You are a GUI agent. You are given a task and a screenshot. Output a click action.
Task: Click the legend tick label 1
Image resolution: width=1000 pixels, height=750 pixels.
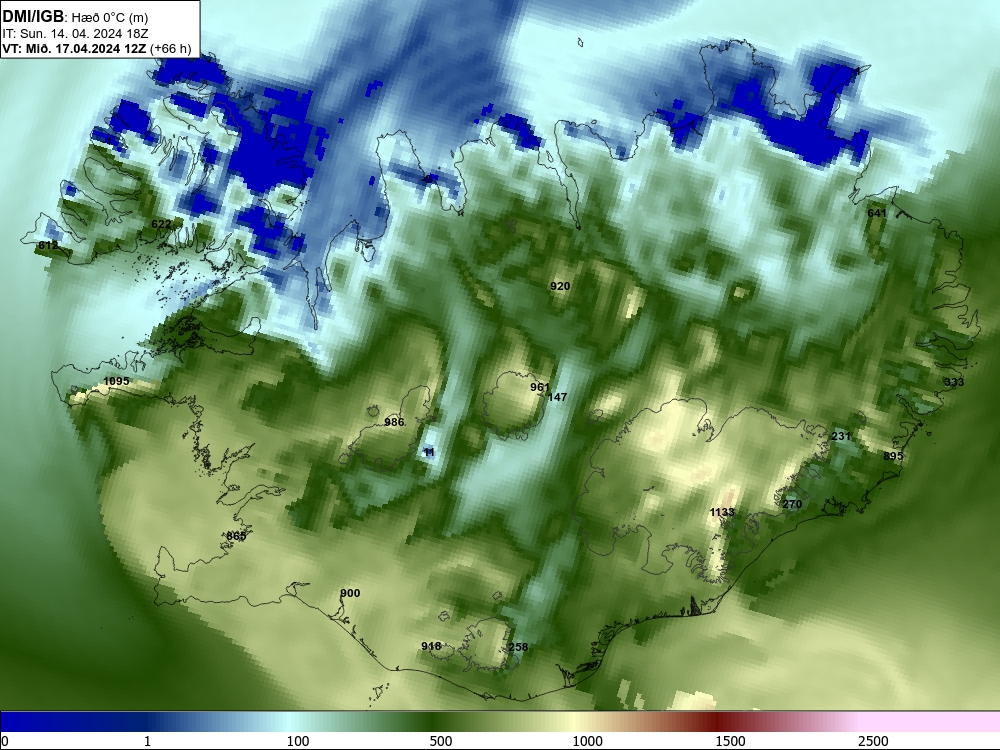click(147, 741)
